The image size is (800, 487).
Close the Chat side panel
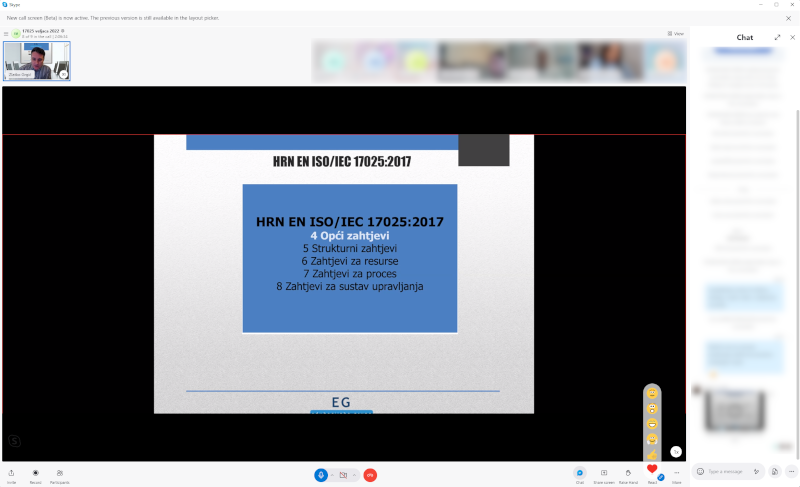(x=792, y=37)
